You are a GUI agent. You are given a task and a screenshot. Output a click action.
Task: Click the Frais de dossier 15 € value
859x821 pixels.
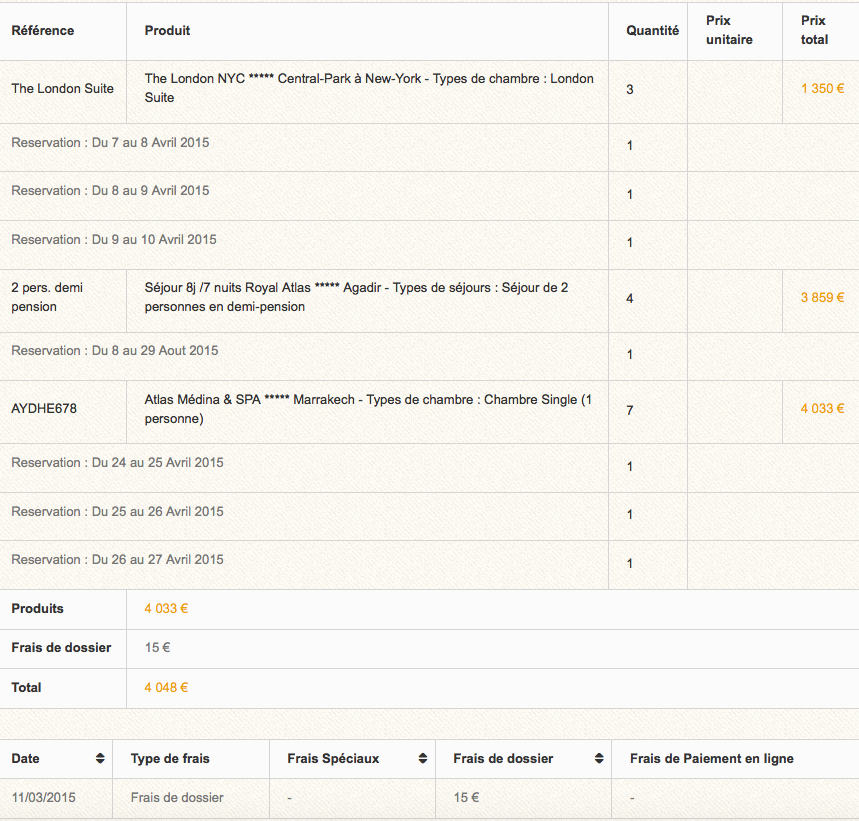157,647
